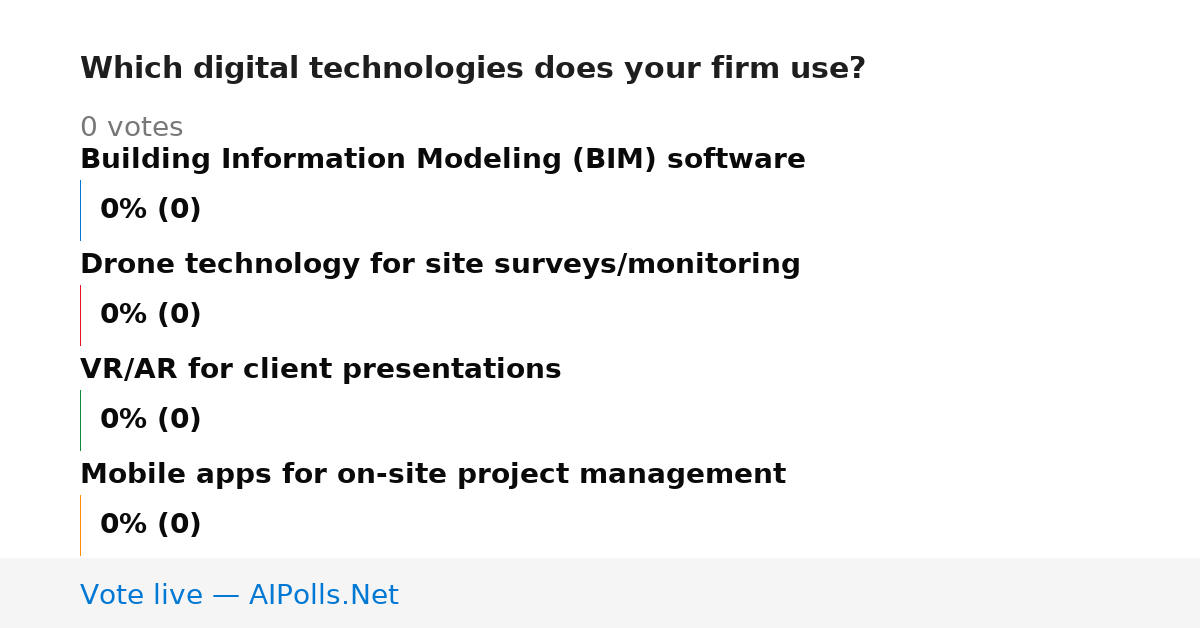Click the (BIM) abbreviation in first option
This screenshot has height=628, width=1200.
(614, 160)
